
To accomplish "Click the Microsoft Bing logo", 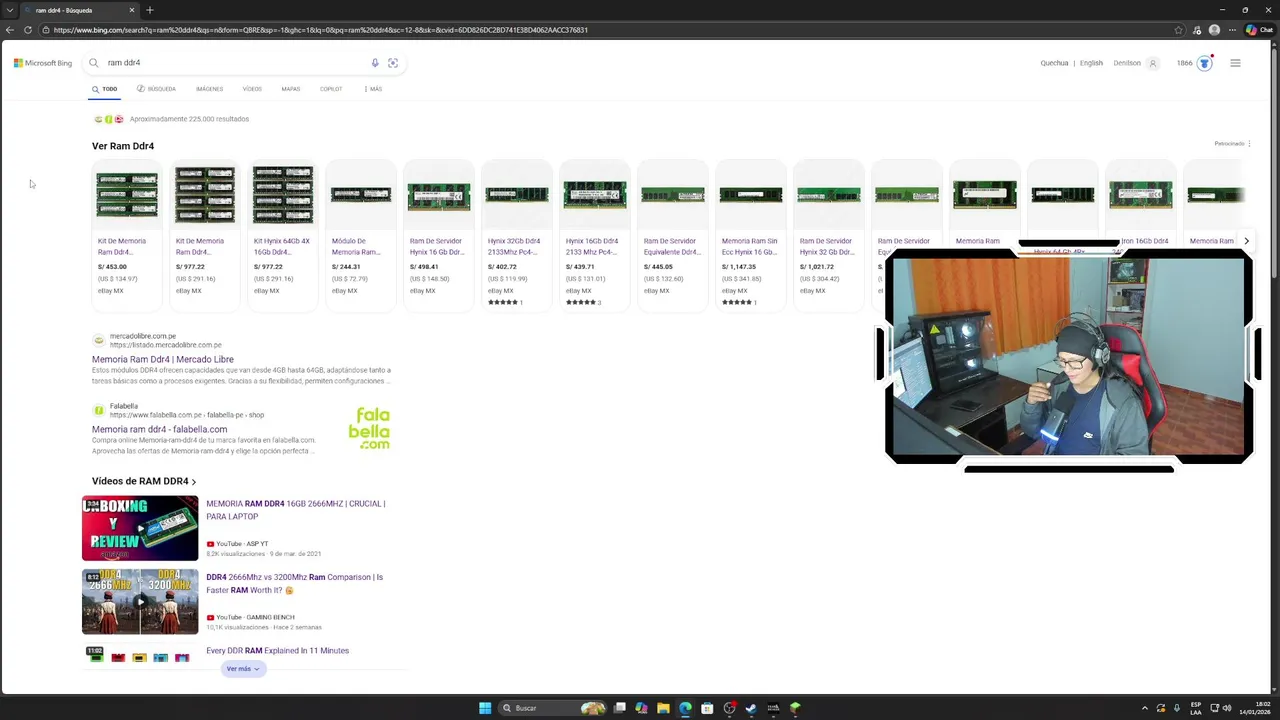I will click(x=43, y=63).
